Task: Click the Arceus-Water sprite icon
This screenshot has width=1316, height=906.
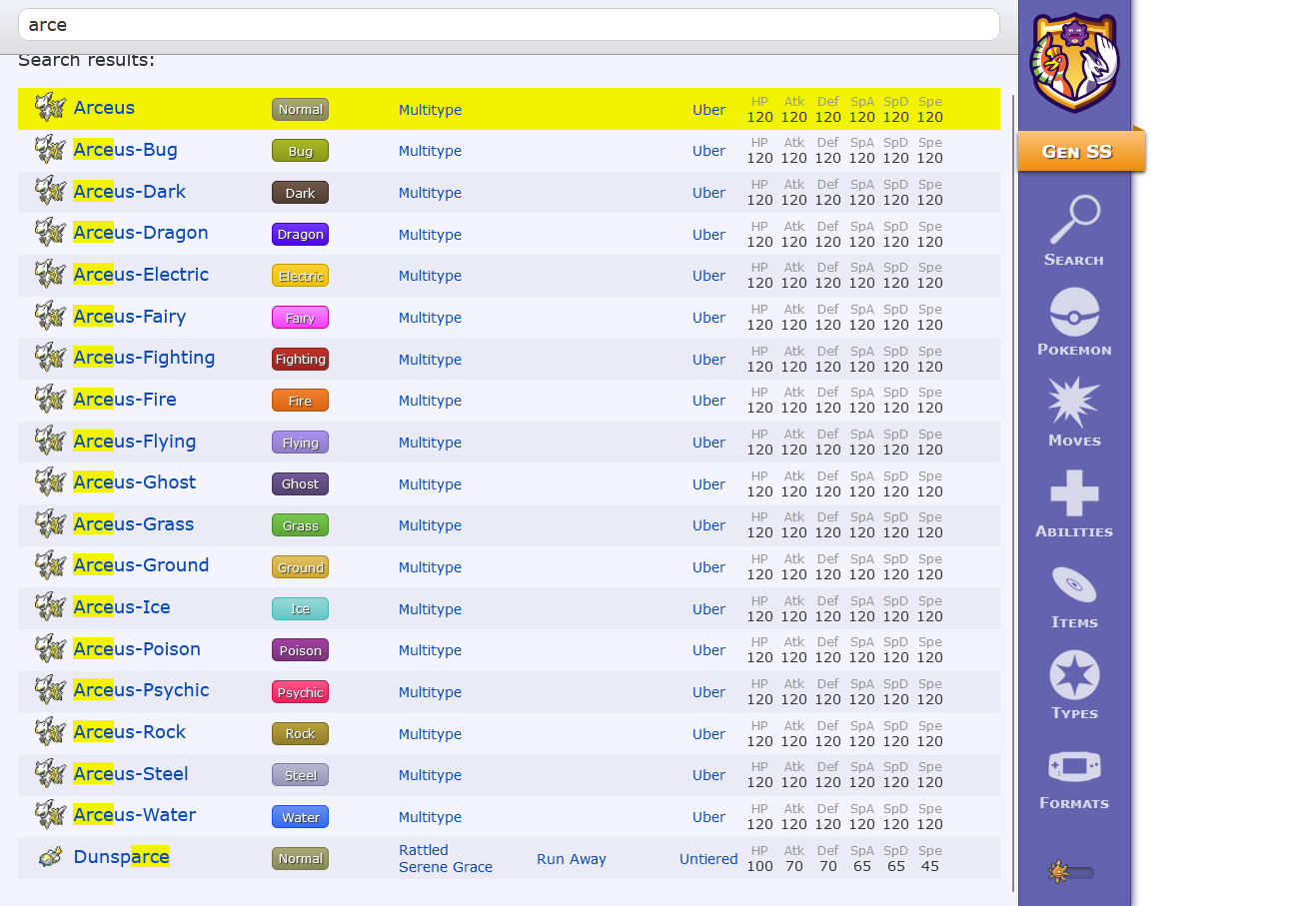Action: (50, 814)
